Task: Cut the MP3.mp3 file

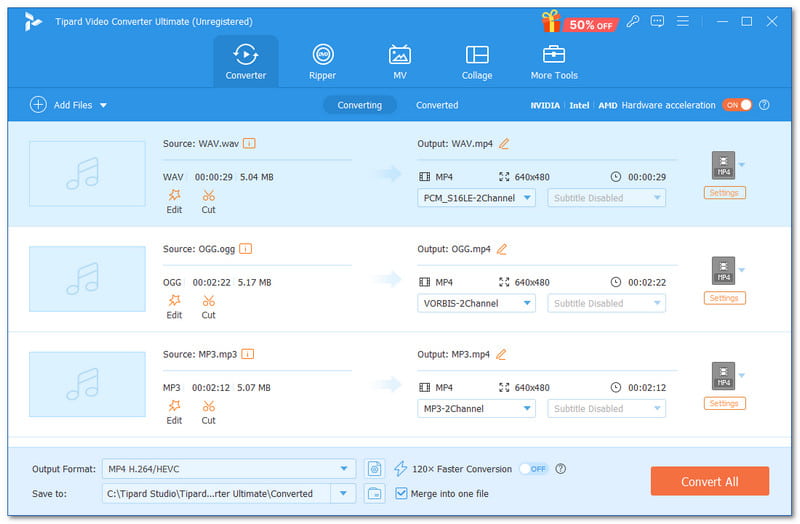Action: click(x=208, y=413)
